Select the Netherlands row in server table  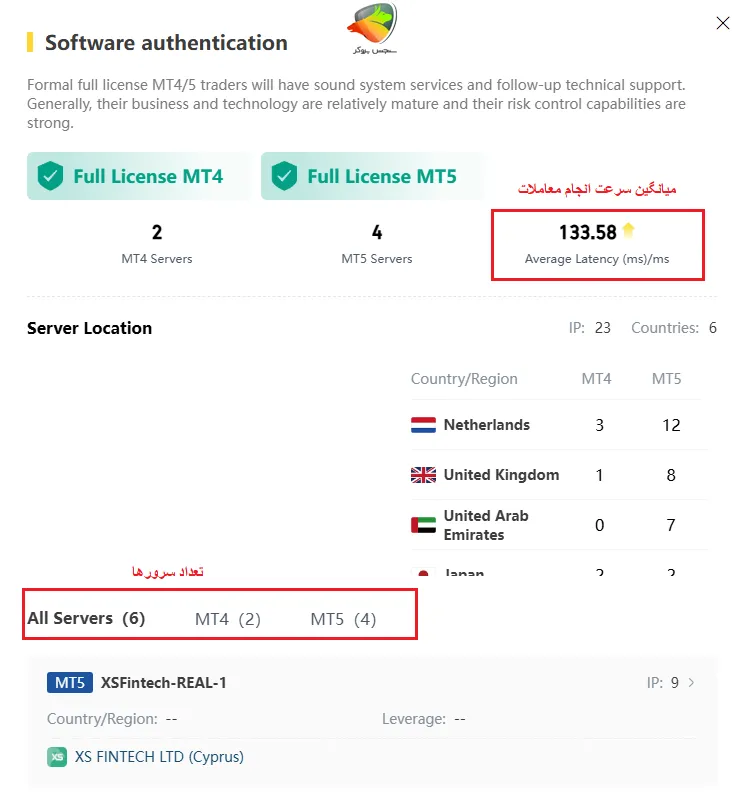555,425
